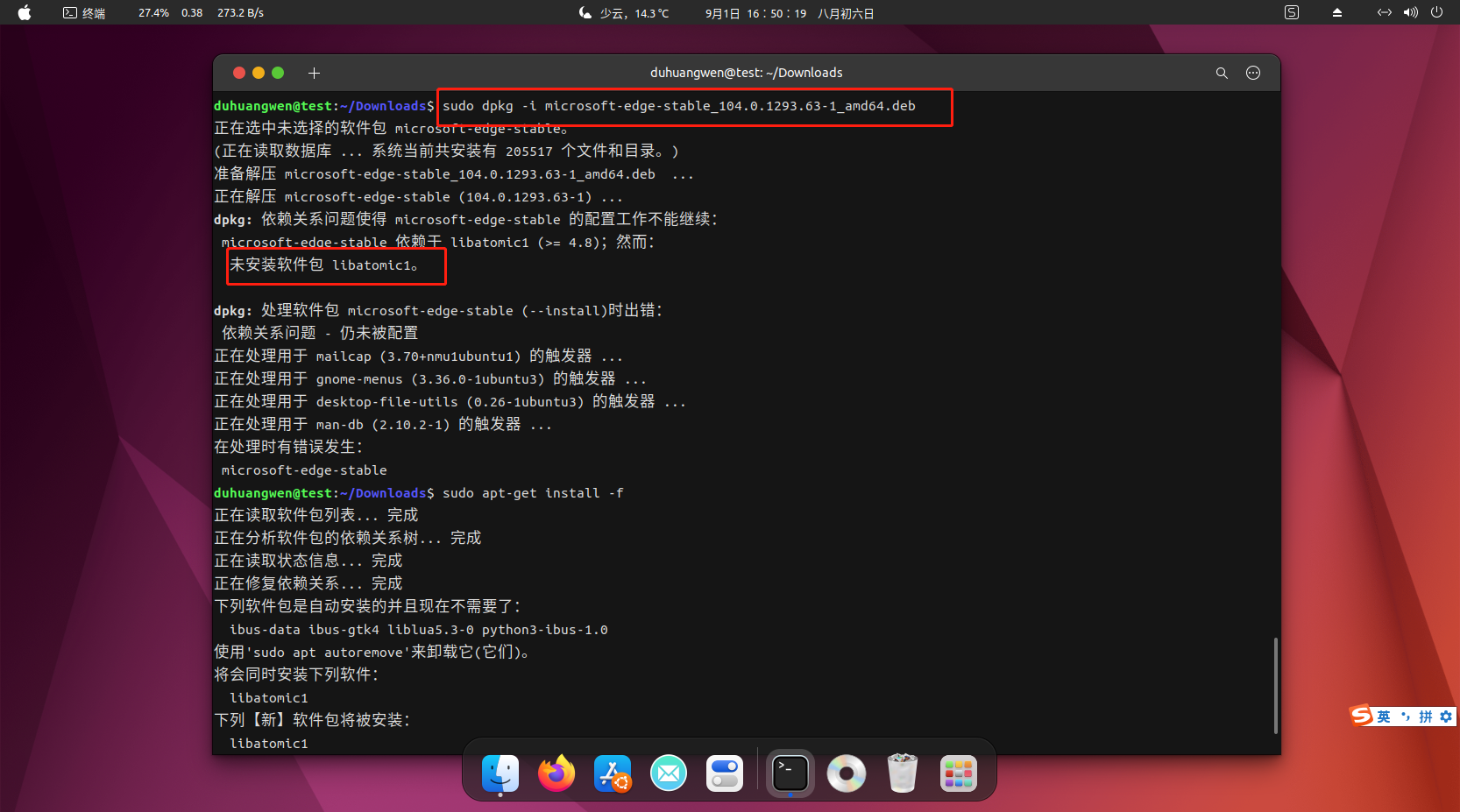This screenshot has width=1460, height=812.
Task: Click the Sogou input indicator in top bar
Action: [1292, 12]
